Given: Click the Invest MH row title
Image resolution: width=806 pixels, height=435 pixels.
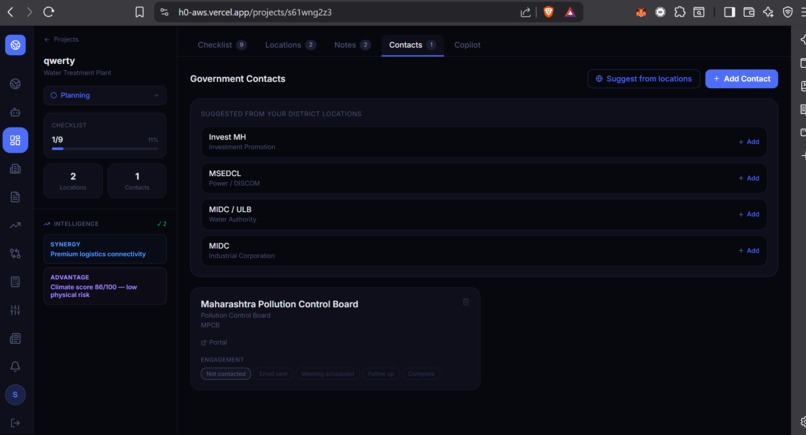Looking at the screenshot, I should click(x=227, y=137).
